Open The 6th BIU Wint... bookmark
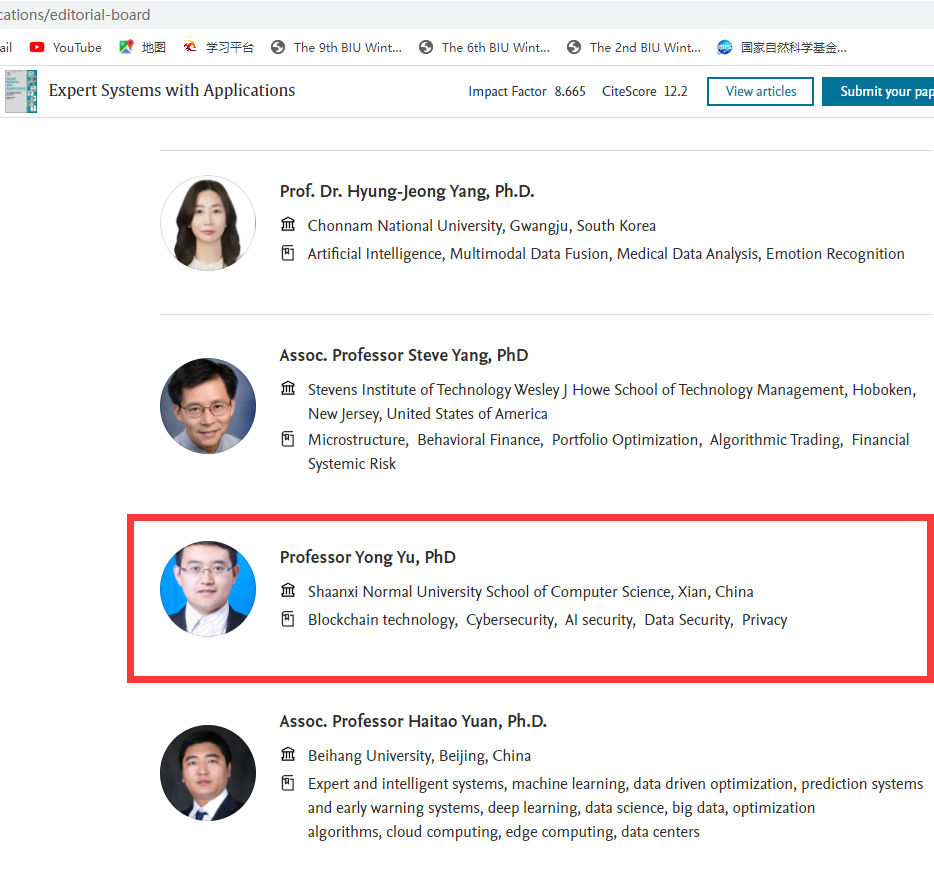This screenshot has height=872, width=934. point(485,47)
